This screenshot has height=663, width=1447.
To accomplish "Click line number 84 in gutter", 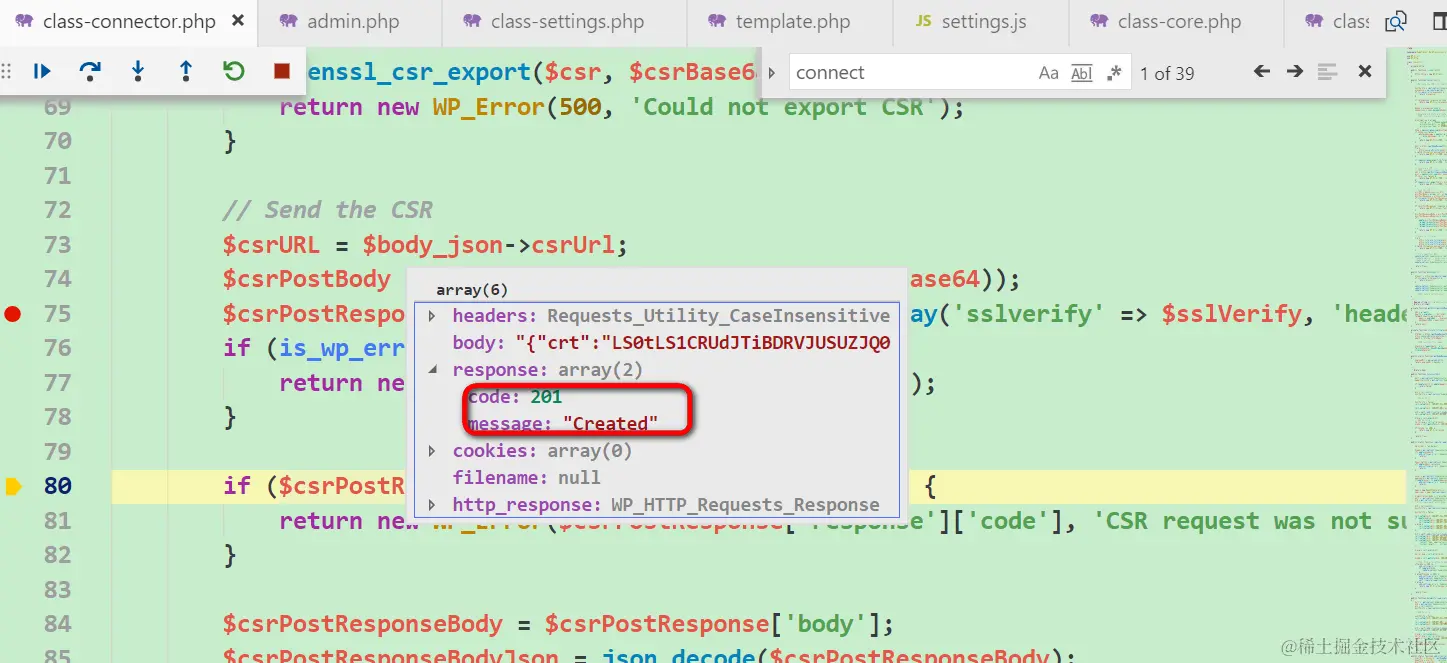I will coord(58,624).
